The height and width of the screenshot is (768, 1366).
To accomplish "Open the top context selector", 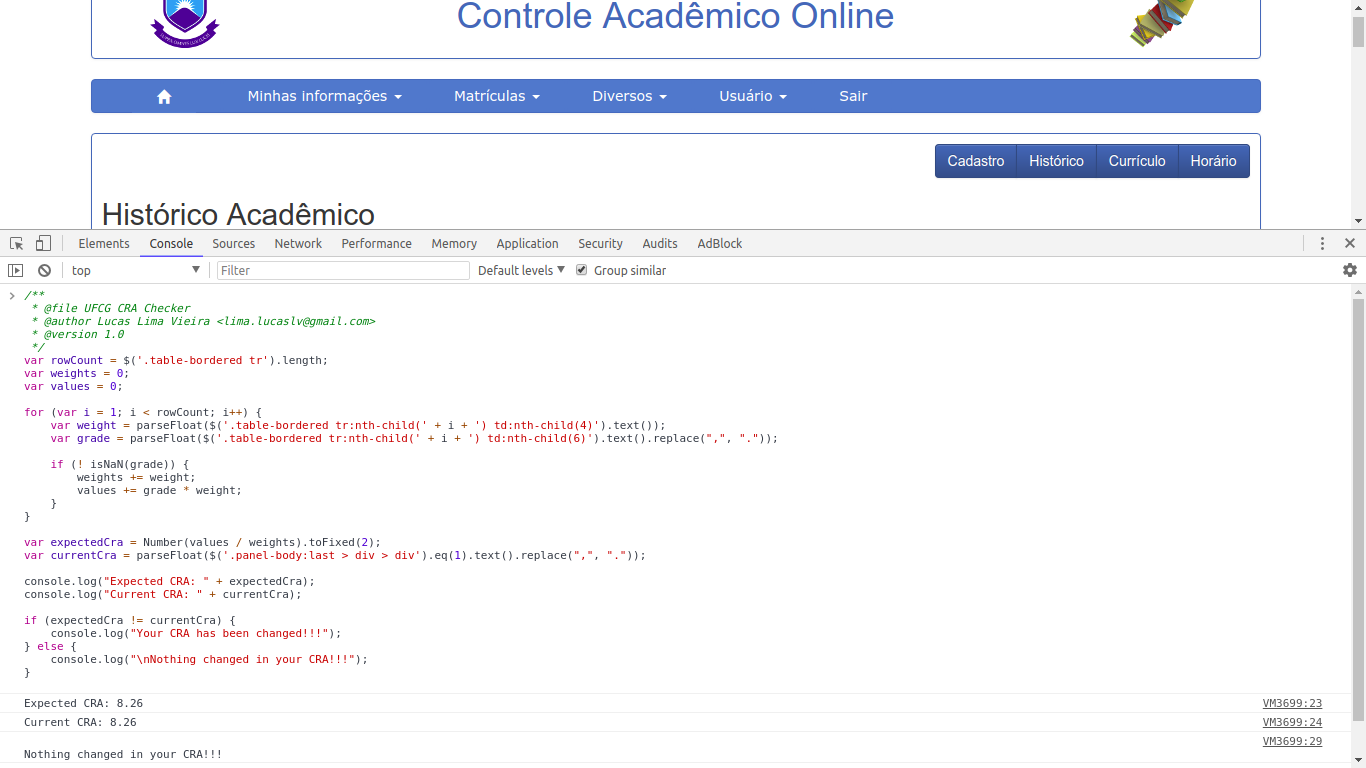I will click(x=136, y=270).
